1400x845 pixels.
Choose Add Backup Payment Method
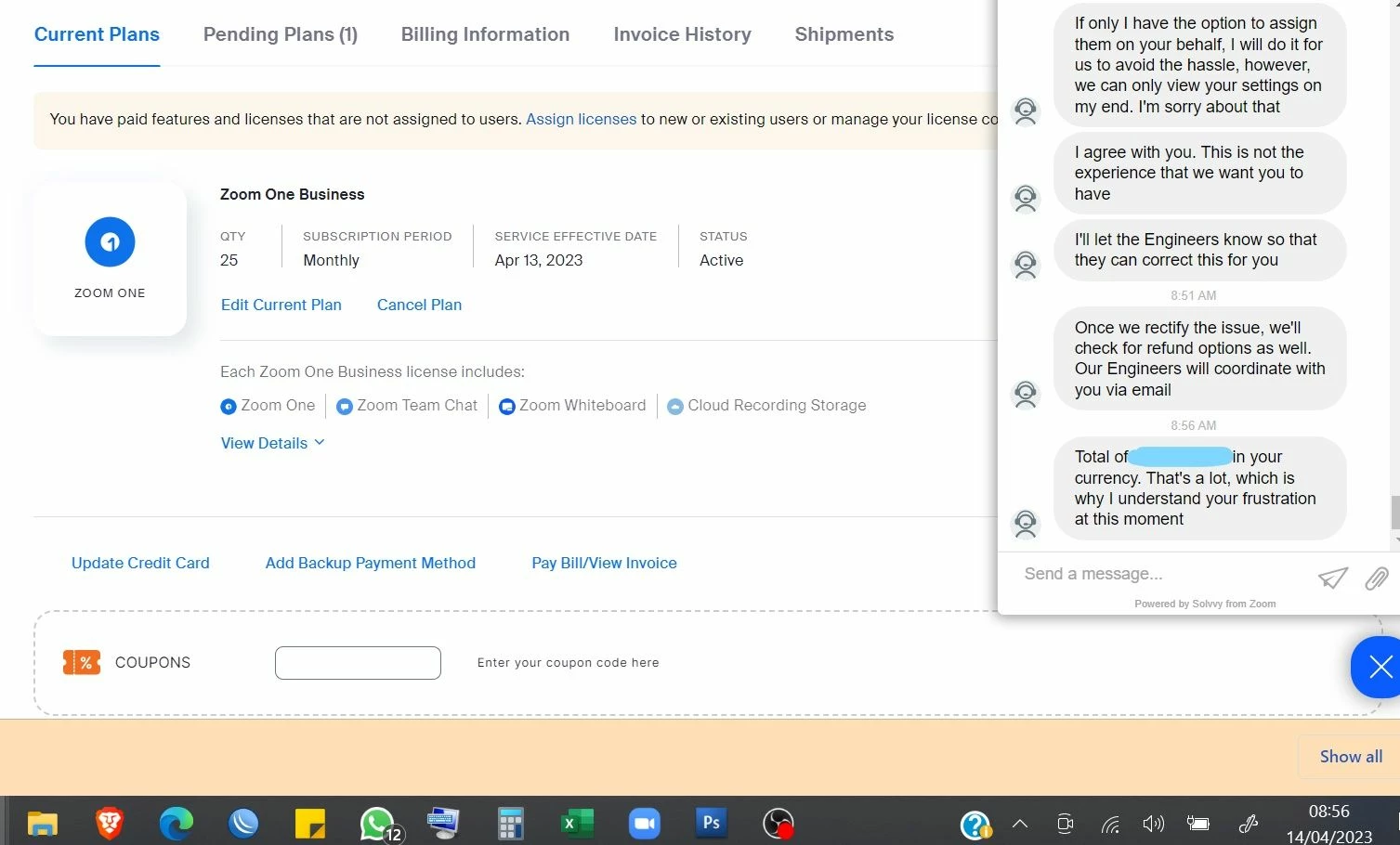371,563
